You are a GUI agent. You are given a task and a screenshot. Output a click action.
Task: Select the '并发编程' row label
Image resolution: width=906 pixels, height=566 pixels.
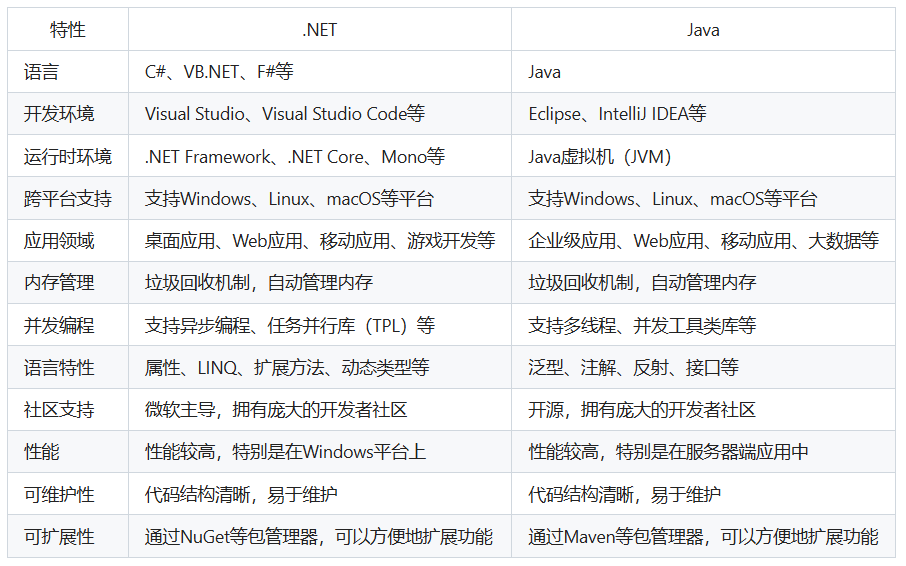coord(68,325)
